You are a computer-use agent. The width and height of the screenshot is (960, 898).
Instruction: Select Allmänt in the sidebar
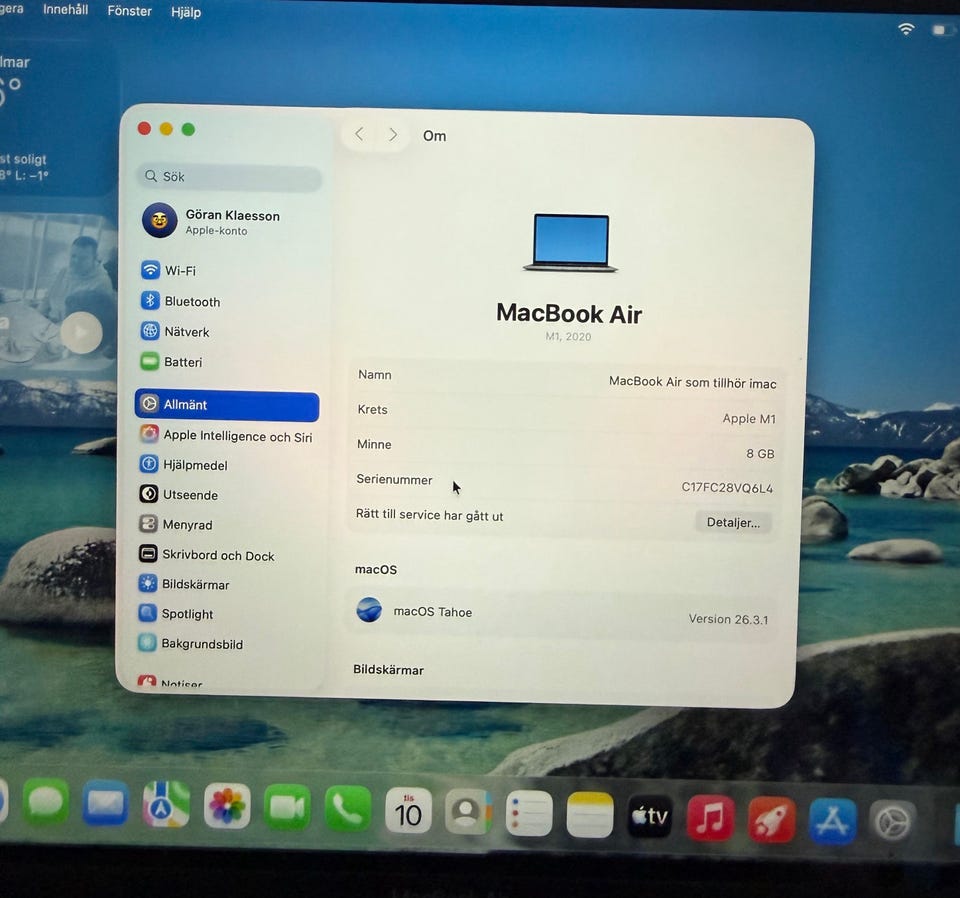click(x=227, y=406)
